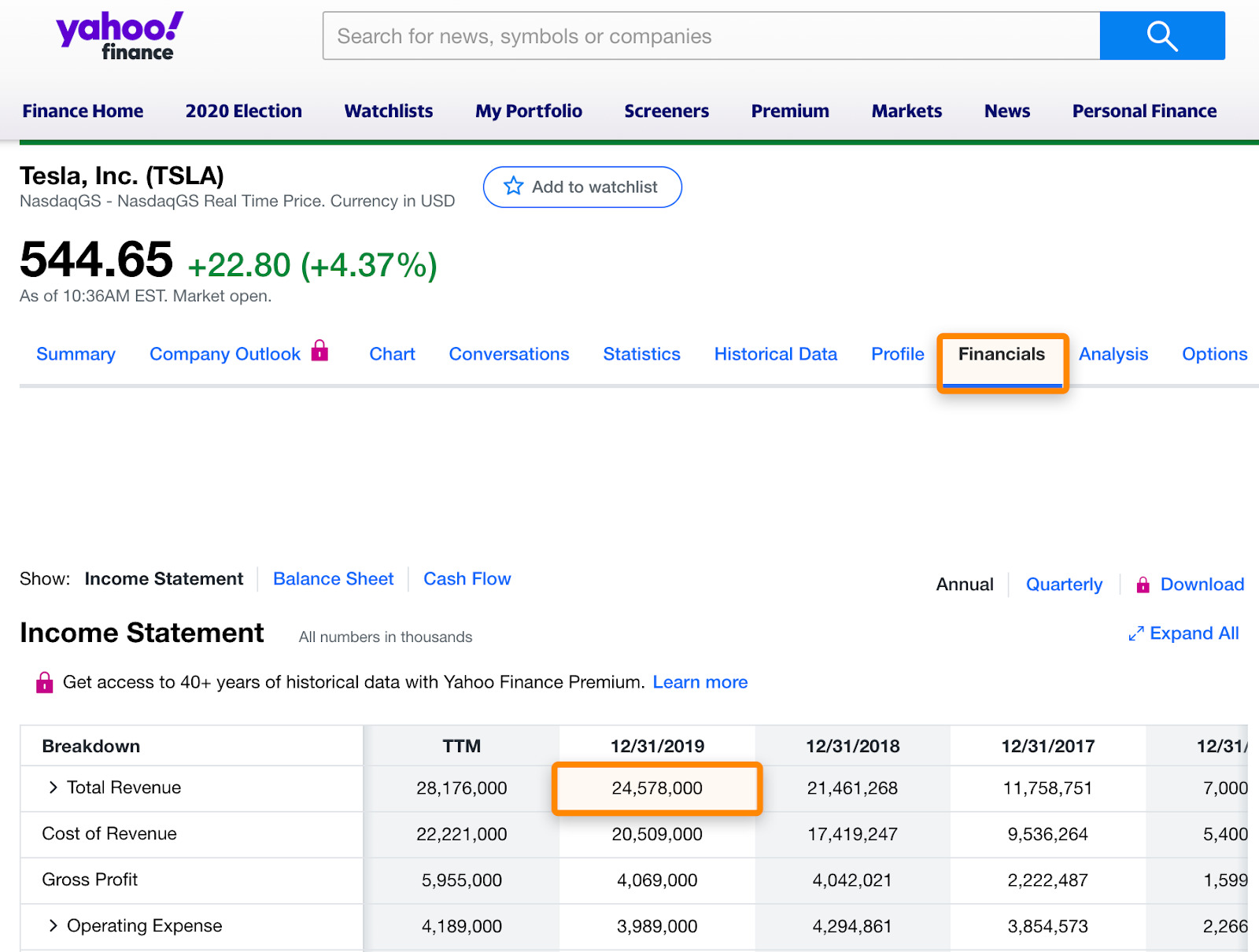This screenshot has height=952, width=1259.
Task: Click the pink lock icon before Premium notice
Action: coord(45,682)
